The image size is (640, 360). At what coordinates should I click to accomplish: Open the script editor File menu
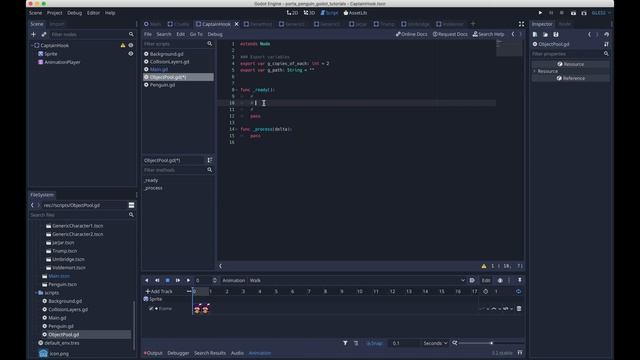148,34
